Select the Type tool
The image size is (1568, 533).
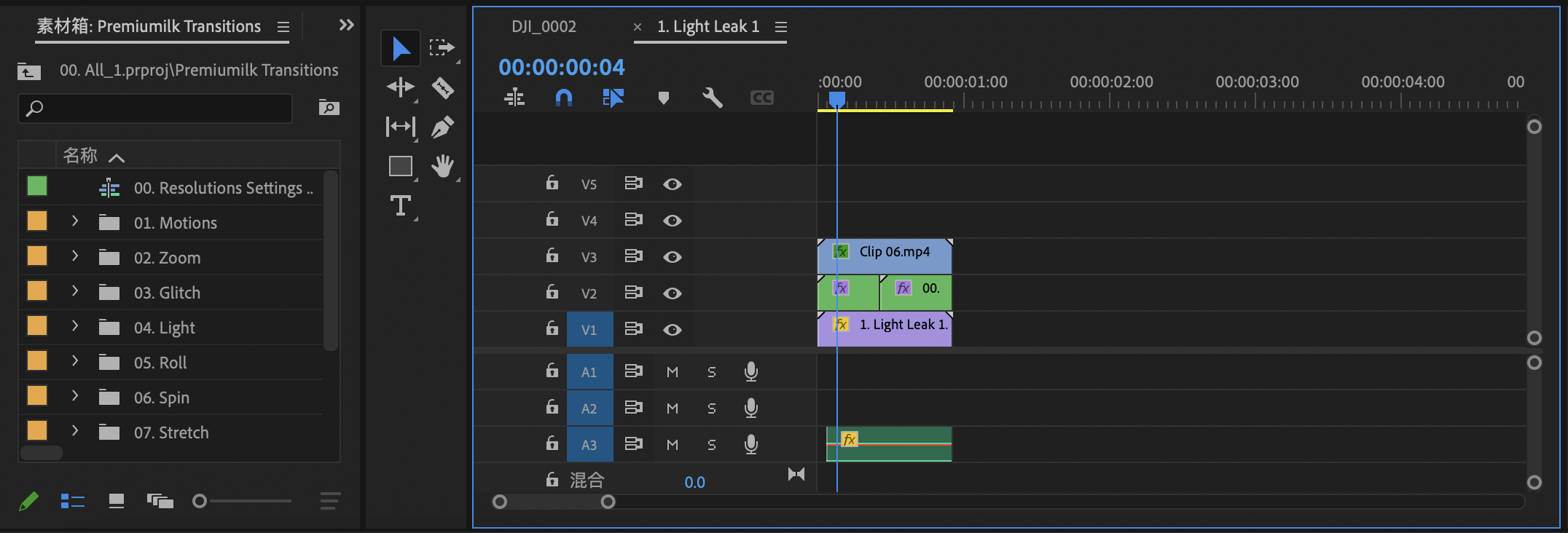click(400, 206)
